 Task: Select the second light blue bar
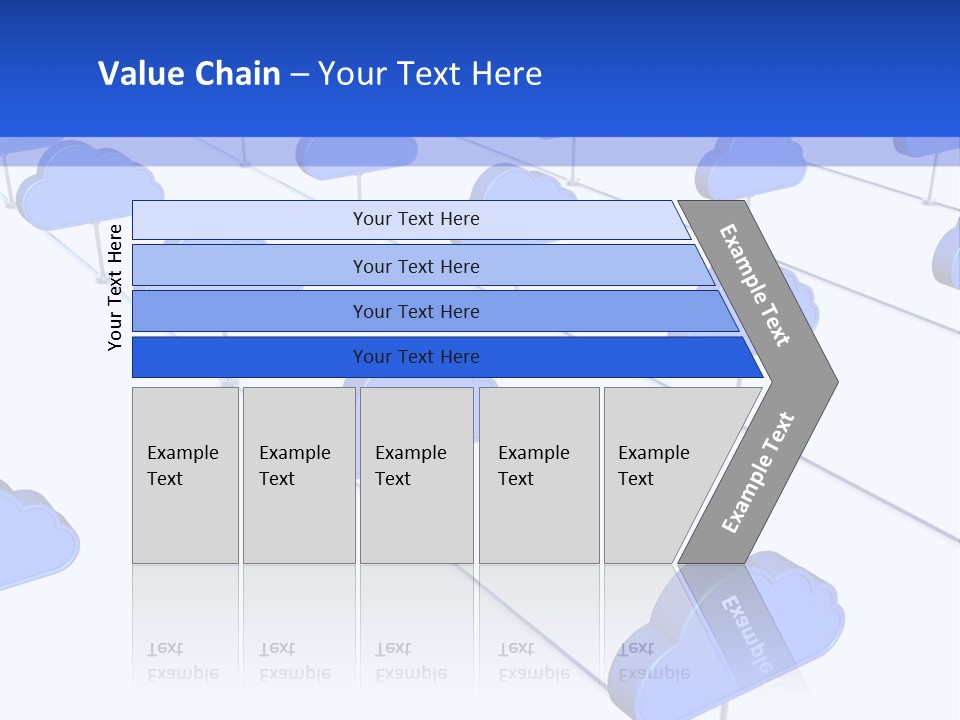[x=424, y=265]
